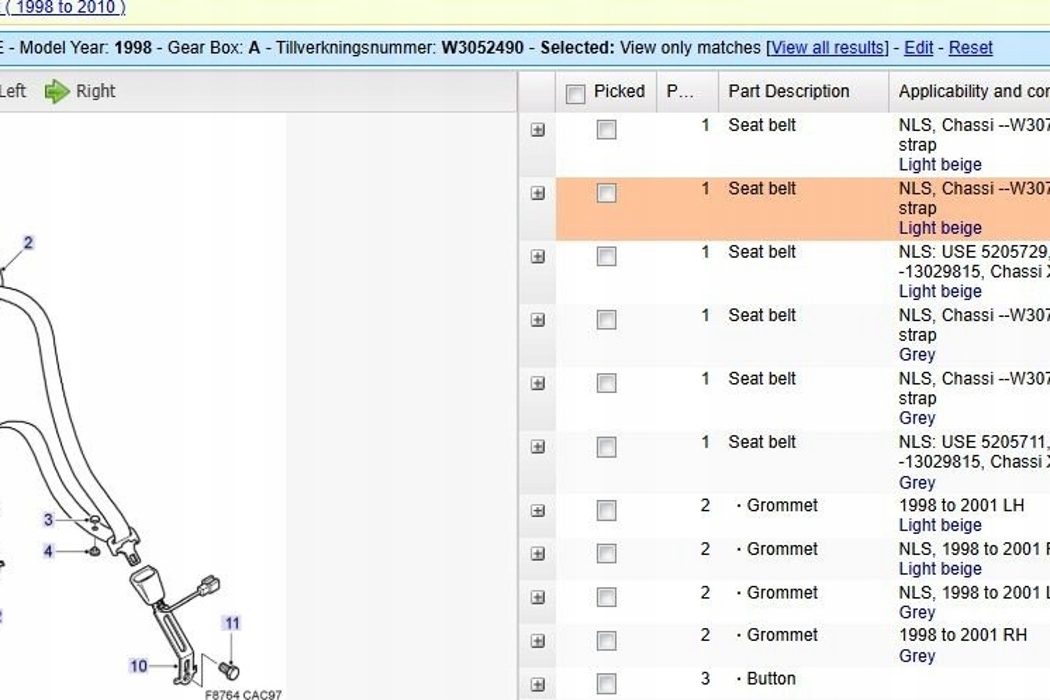Open the 1998 to 2010 link
The width and height of the screenshot is (1050, 700).
coord(66,7)
